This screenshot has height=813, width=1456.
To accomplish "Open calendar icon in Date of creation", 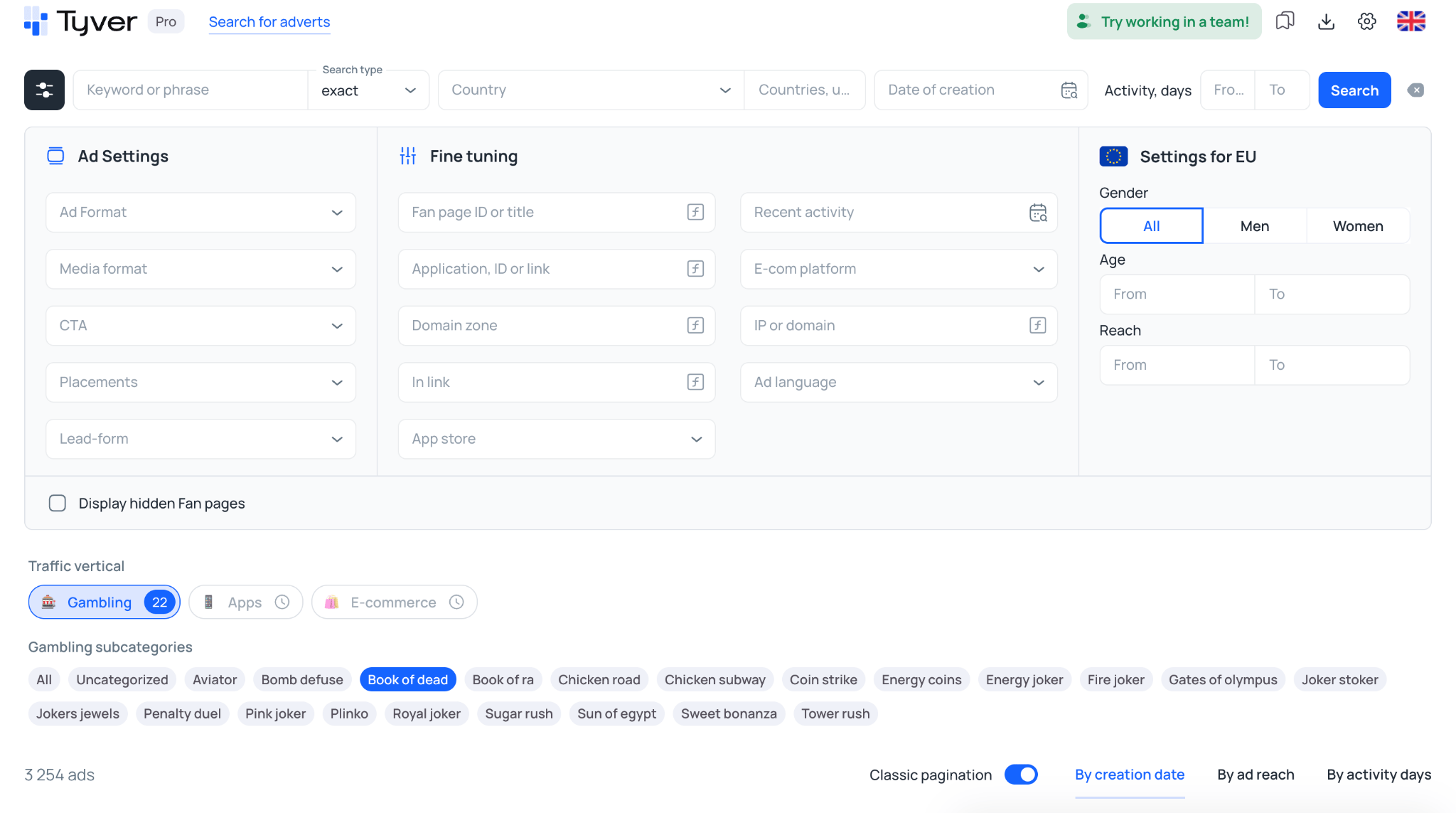I will [x=1069, y=90].
